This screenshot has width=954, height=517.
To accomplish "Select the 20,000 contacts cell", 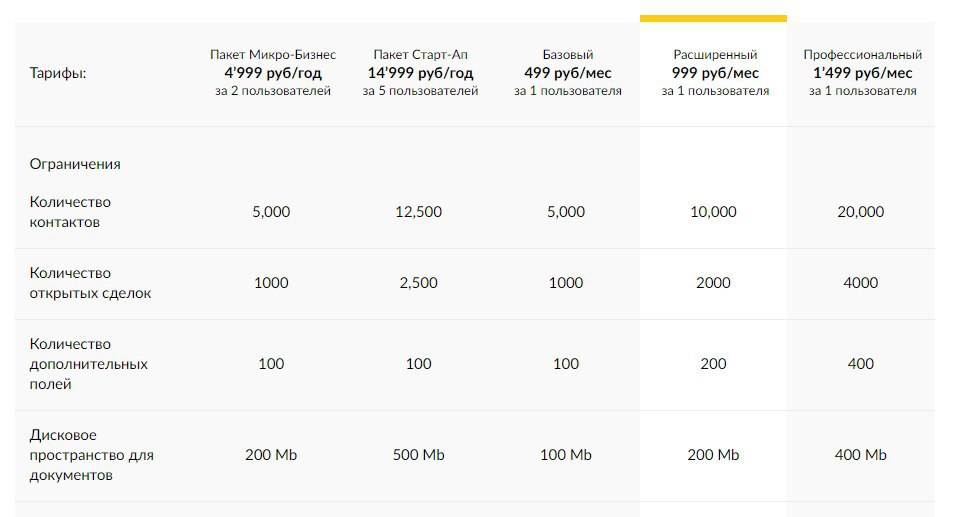I will coord(861,212).
